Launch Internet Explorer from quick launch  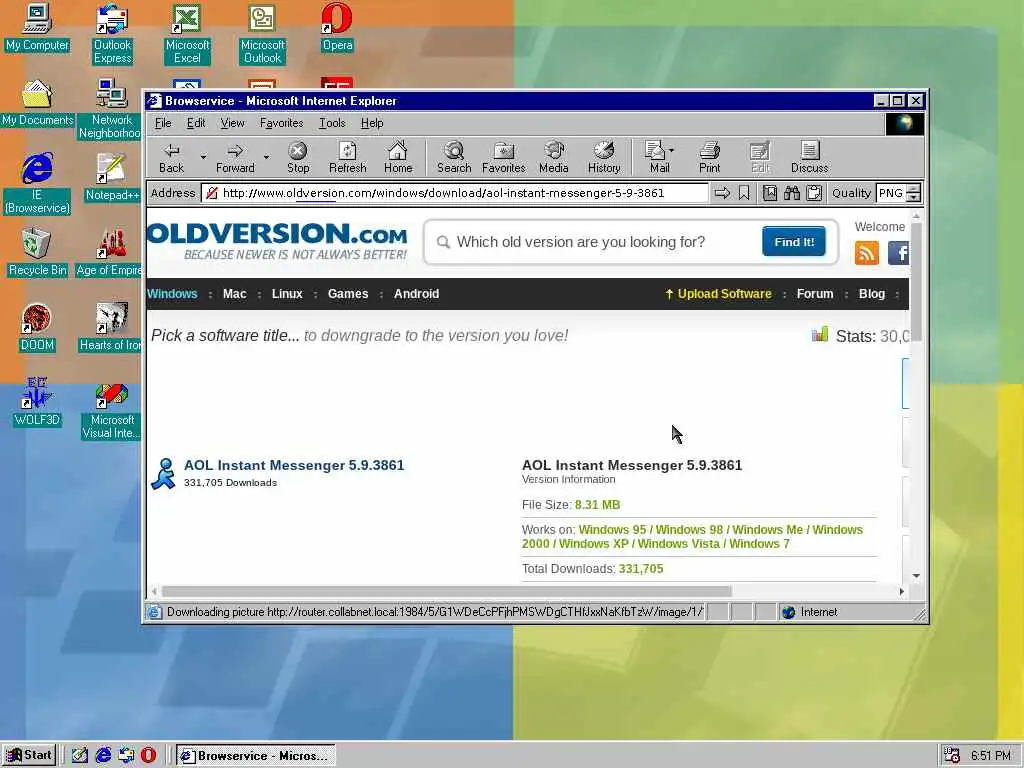[103, 755]
